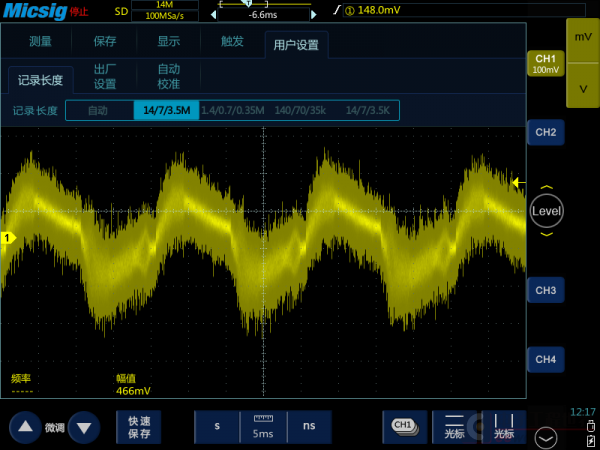Switch to the 触发 trigger tab
The image size is (600, 450).
[x=232, y=41]
